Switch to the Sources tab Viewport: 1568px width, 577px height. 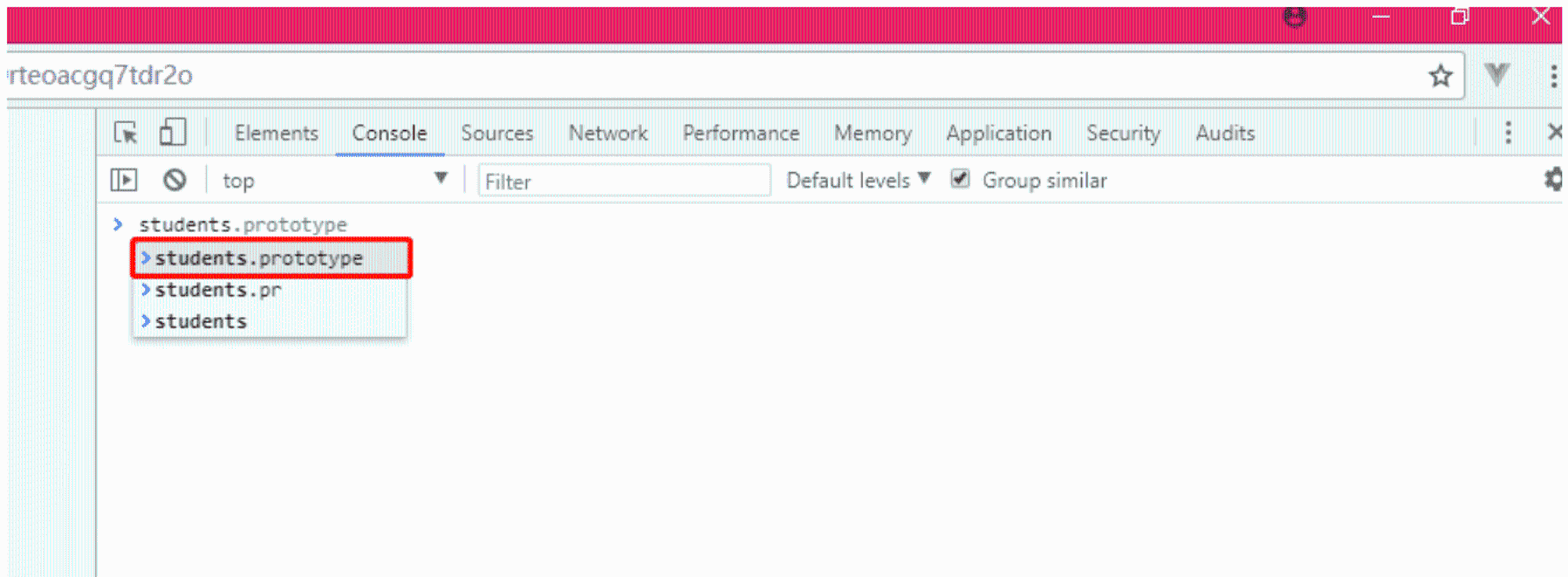pyautogui.click(x=497, y=133)
